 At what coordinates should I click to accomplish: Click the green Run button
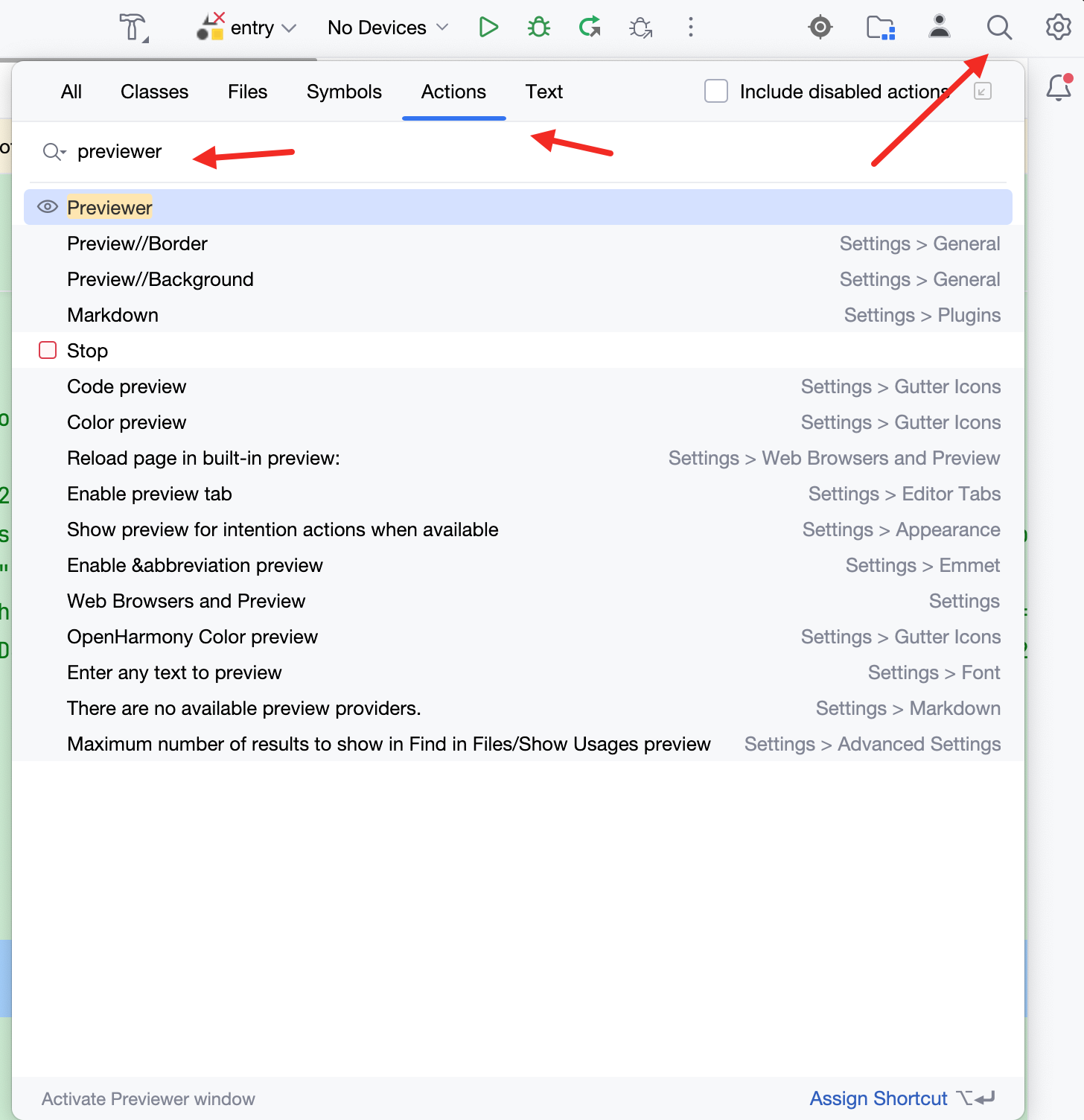click(x=488, y=28)
